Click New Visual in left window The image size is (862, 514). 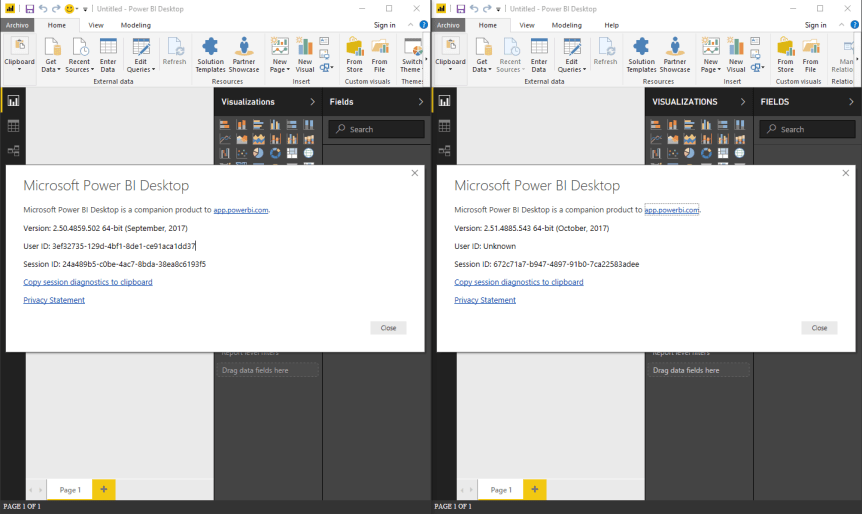[305, 55]
